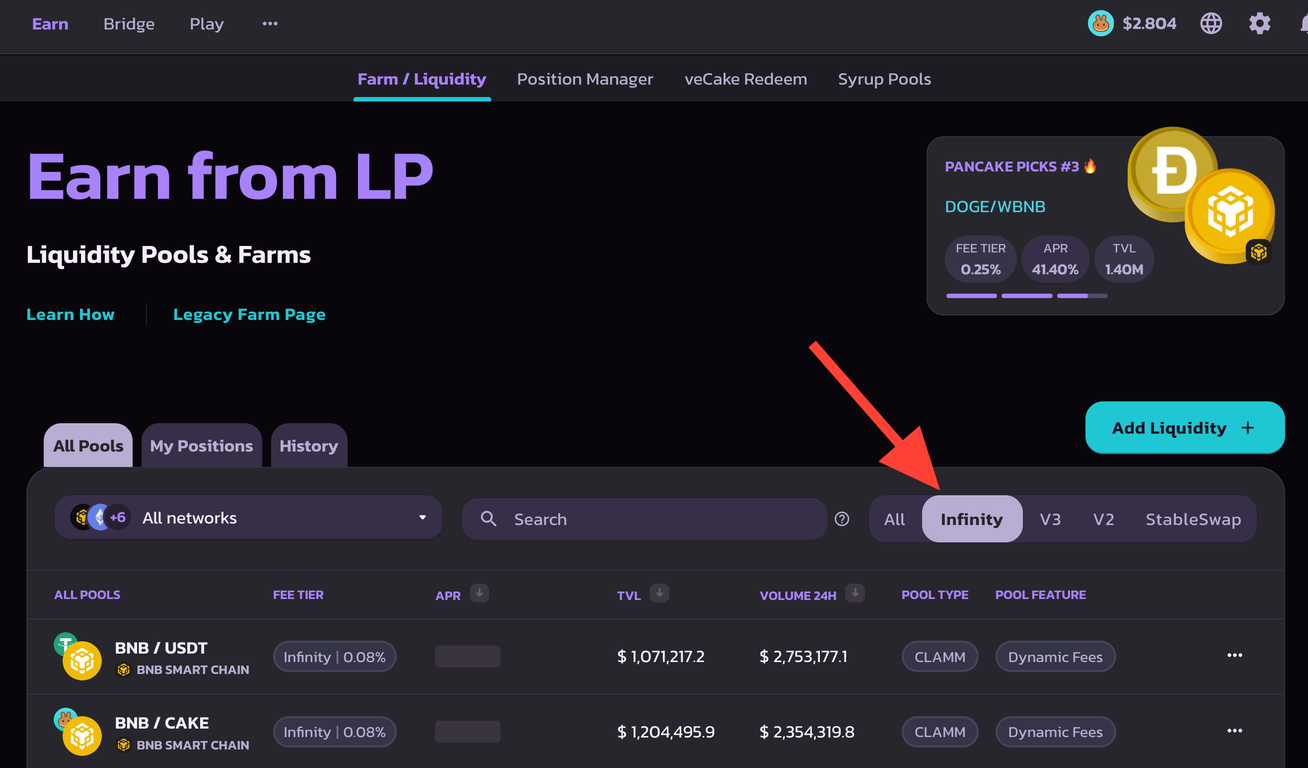Click the magnifier icon in search box
The width and height of the screenshot is (1308, 768).
coord(489,519)
